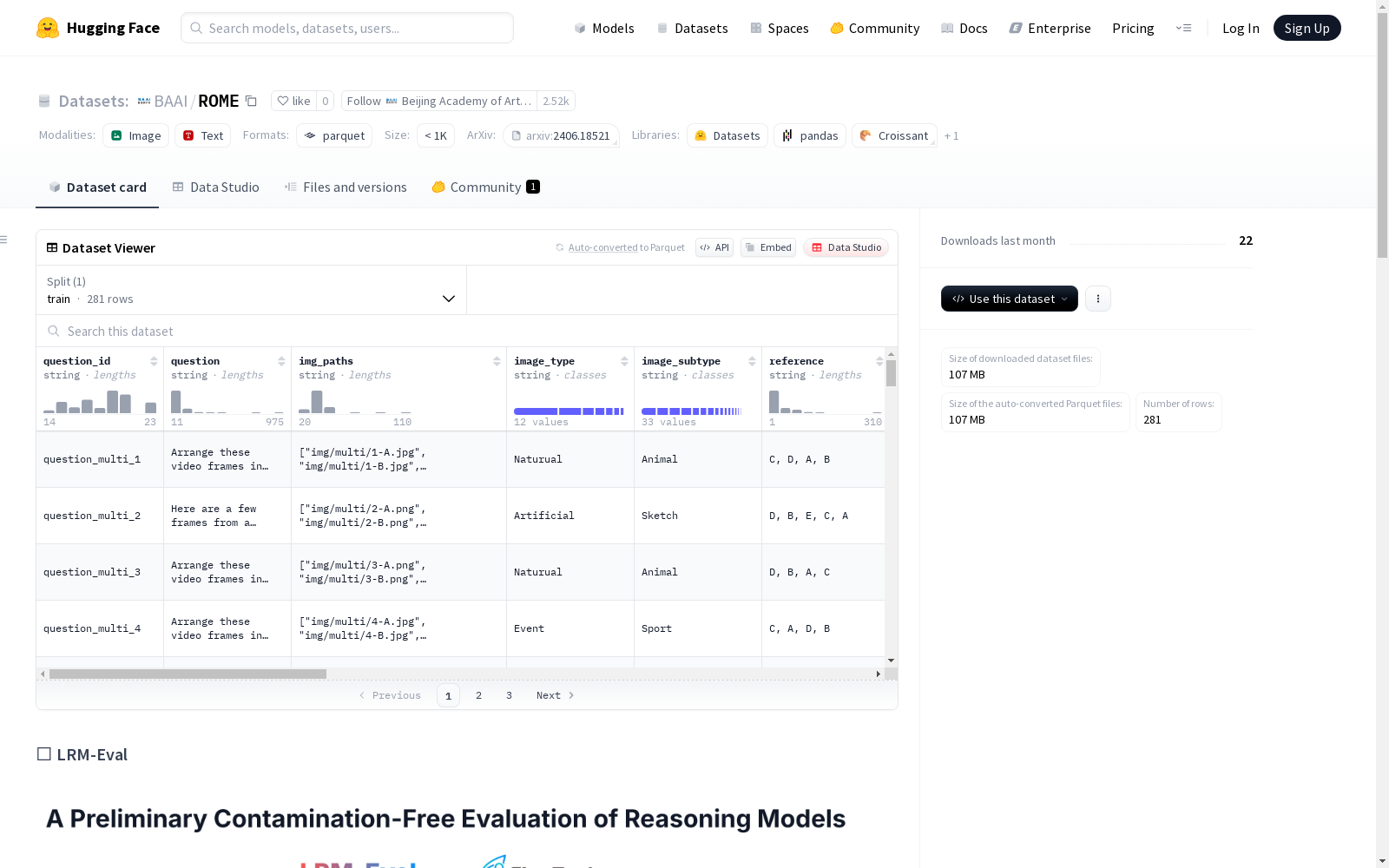Go to page 2 of the dataset
1389x868 pixels.
click(478, 695)
